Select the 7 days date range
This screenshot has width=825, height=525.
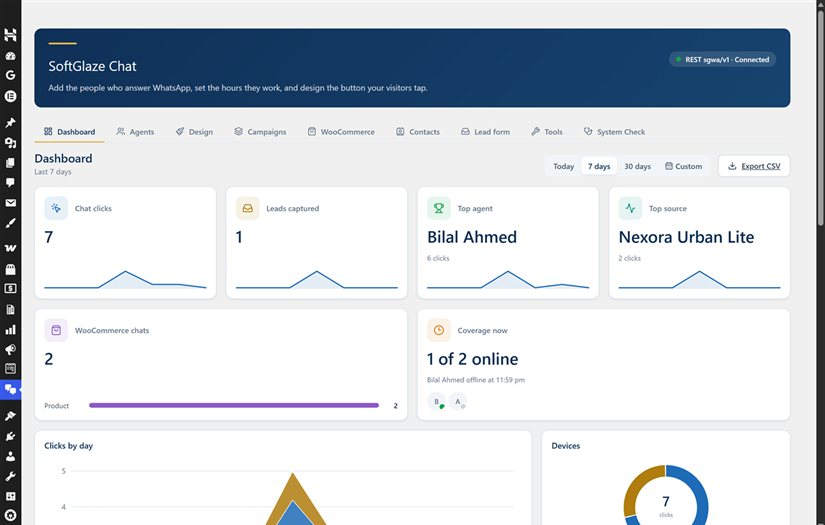tap(599, 166)
